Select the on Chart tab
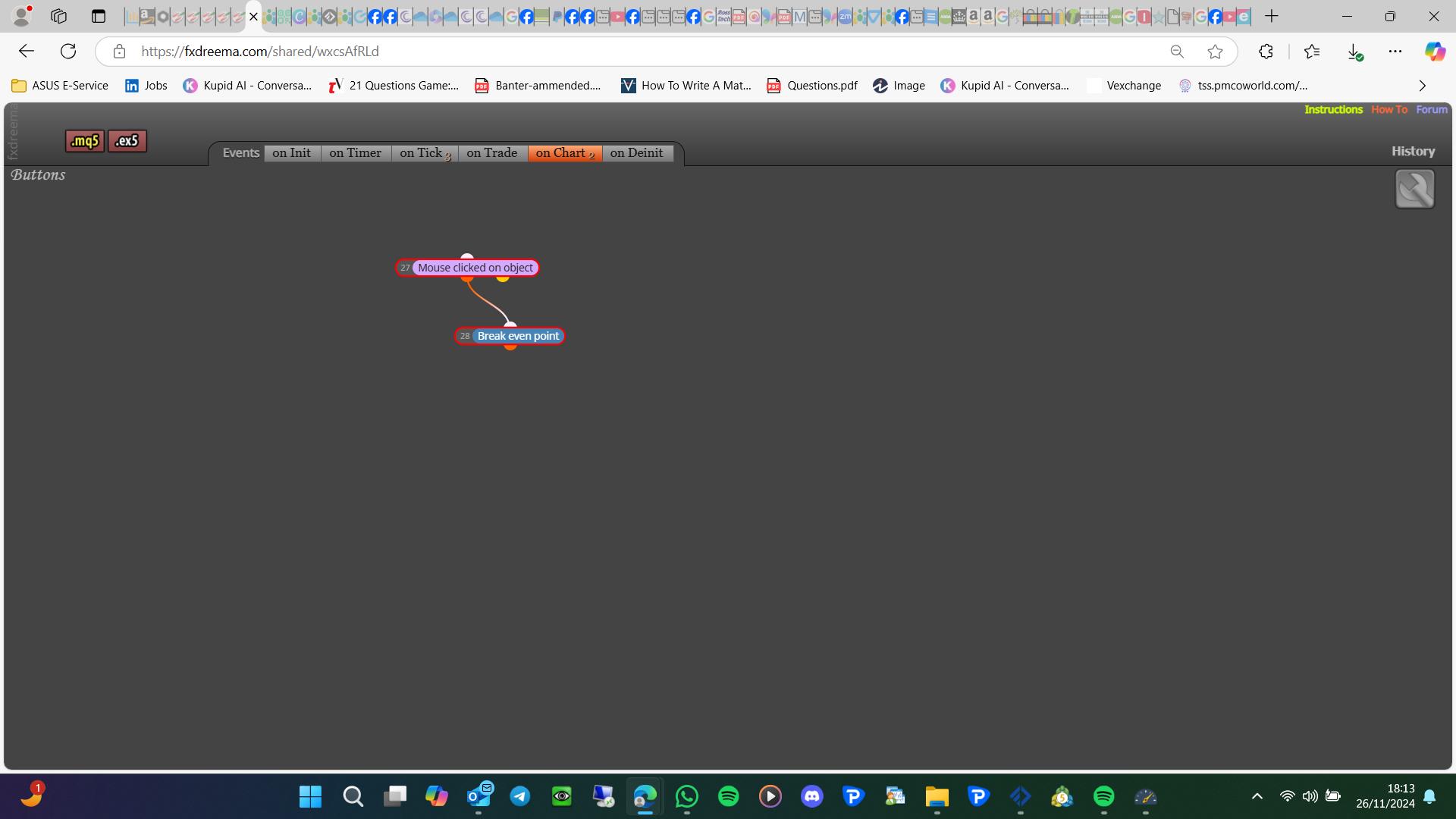Viewport: 1456px width, 819px height. pyautogui.click(x=565, y=153)
